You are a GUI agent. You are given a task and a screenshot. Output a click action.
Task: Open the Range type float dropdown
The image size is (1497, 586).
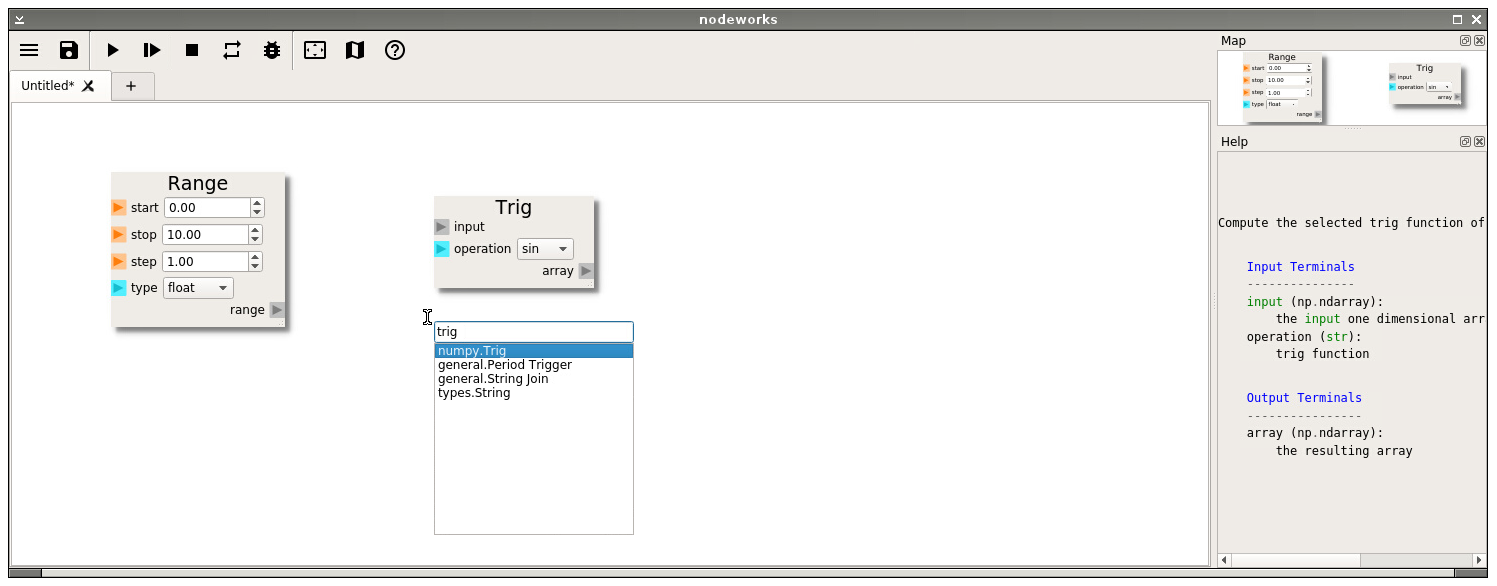tap(198, 288)
